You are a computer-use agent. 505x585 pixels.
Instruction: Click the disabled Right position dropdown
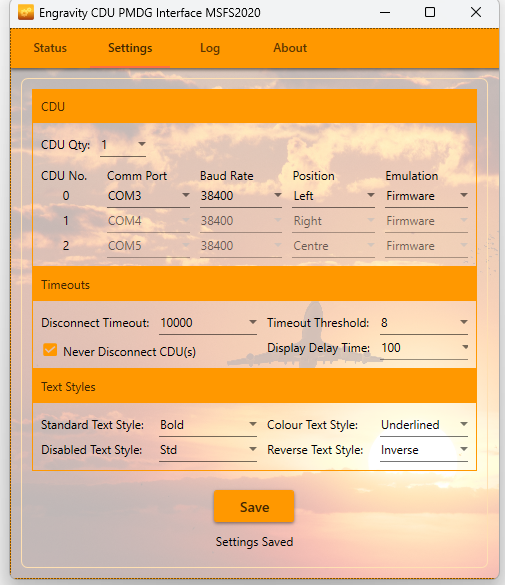[x=333, y=221]
